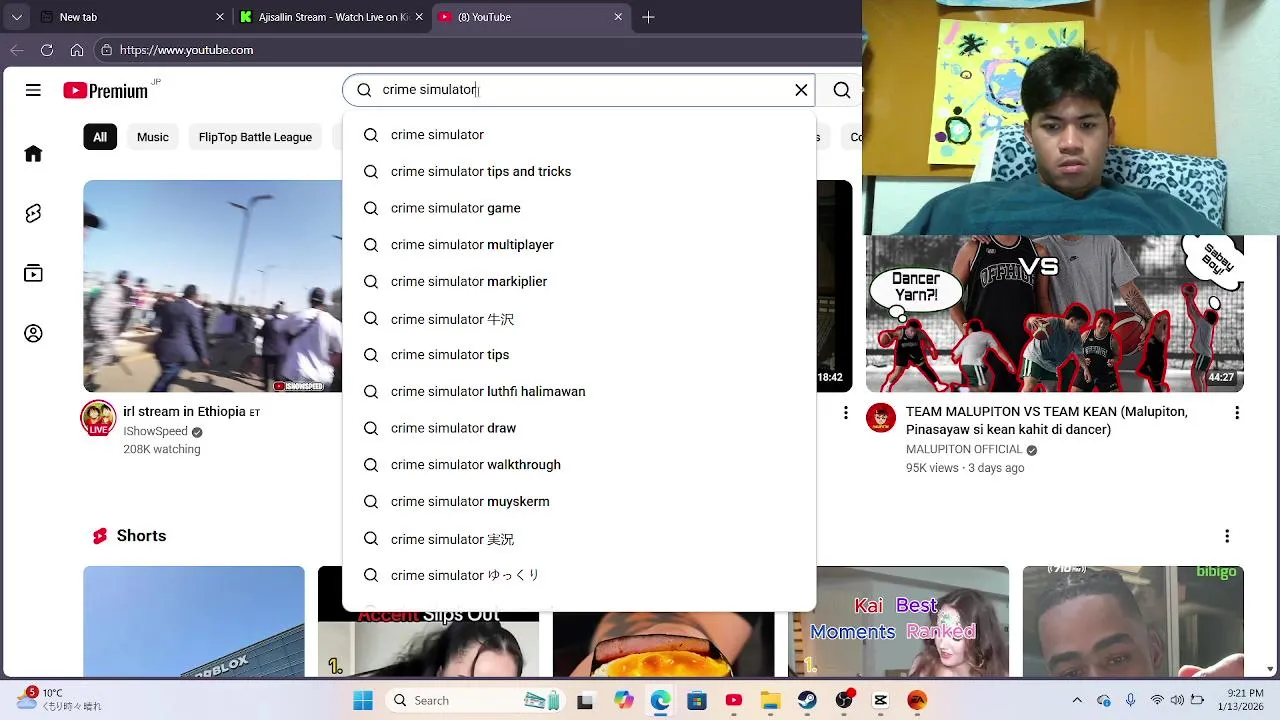This screenshot has height=720, width=1280.
Task: Open the You account sidebar icon
Action: click(x=33, y=333)
